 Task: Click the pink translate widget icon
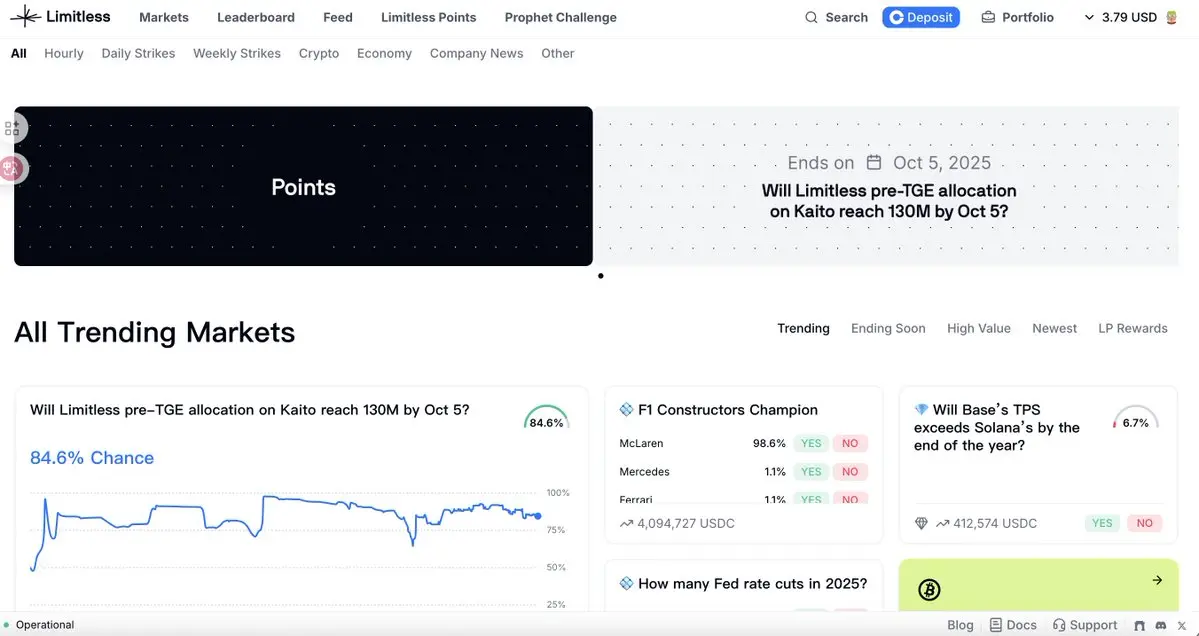point(12,168)
